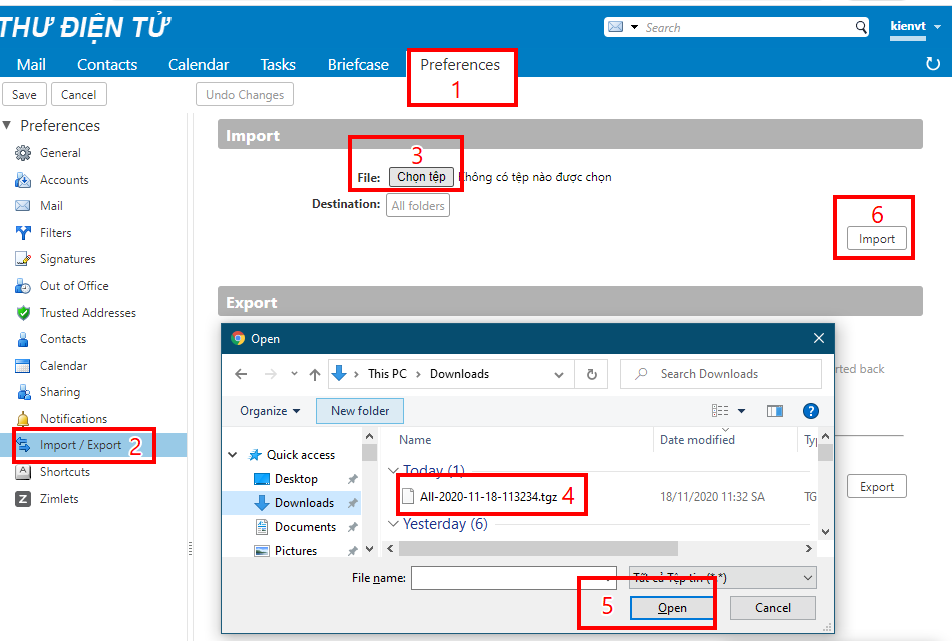Select file All-2020-11-18-113234.tgz
The width and height of the screenshot is (952, 641).
[488, 497]
